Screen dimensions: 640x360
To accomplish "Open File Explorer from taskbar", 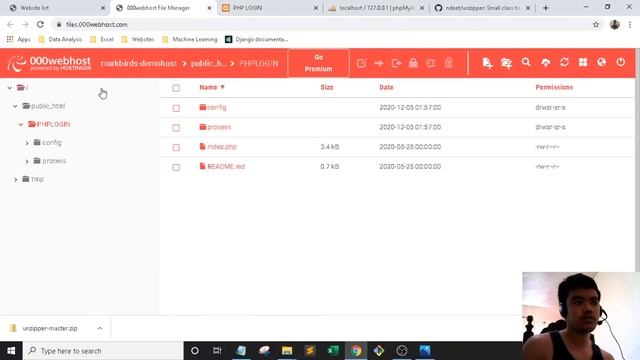I will click(287, 351).
